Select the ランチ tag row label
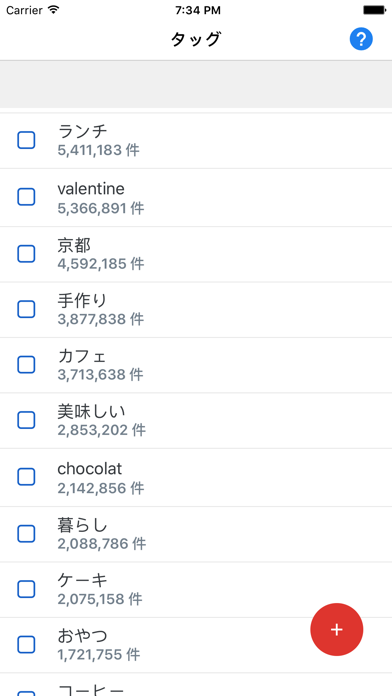This screenshot has width=392, height=696. (x=83, y=131)
